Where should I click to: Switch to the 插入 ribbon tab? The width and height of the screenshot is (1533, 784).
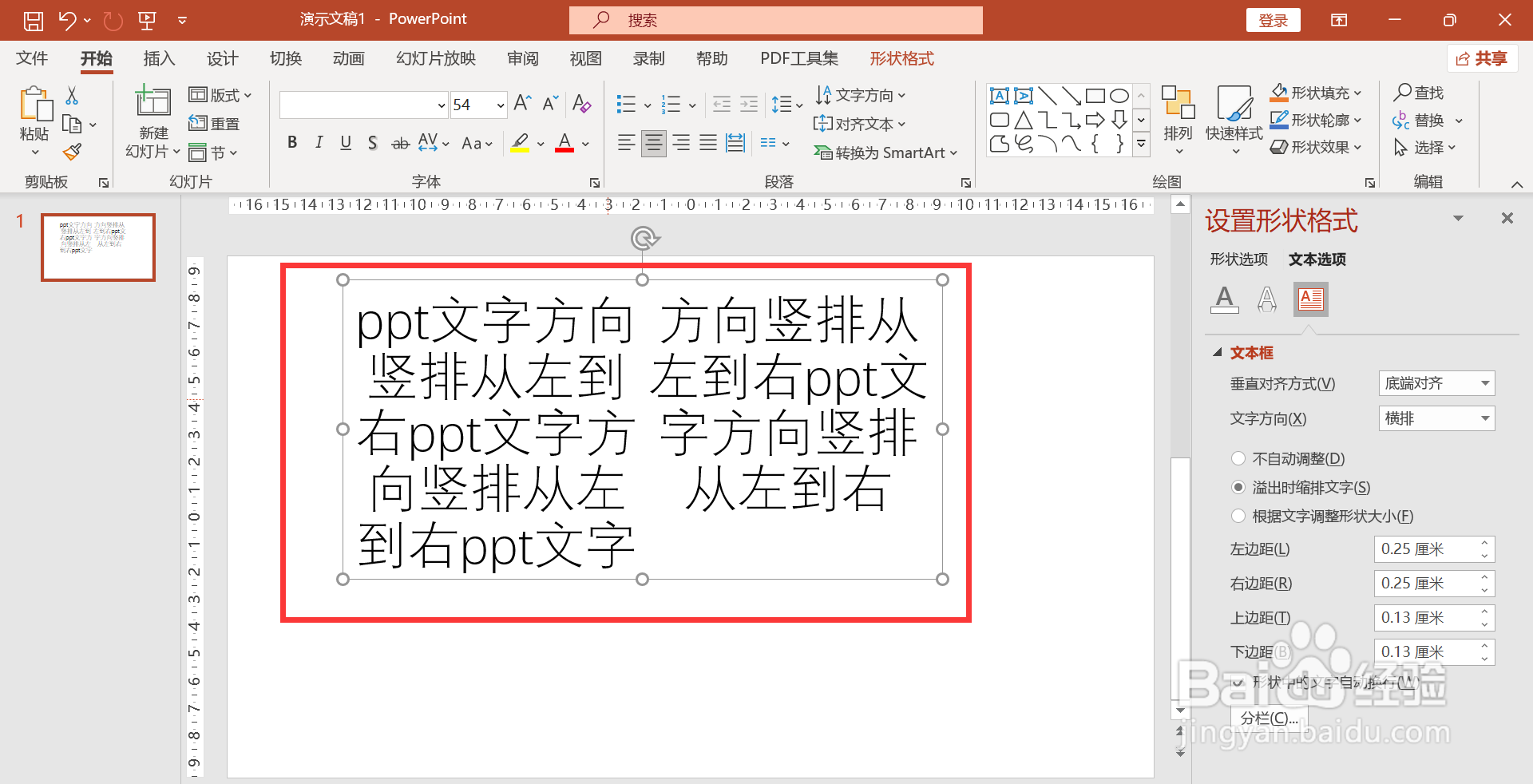coord(159,58)
